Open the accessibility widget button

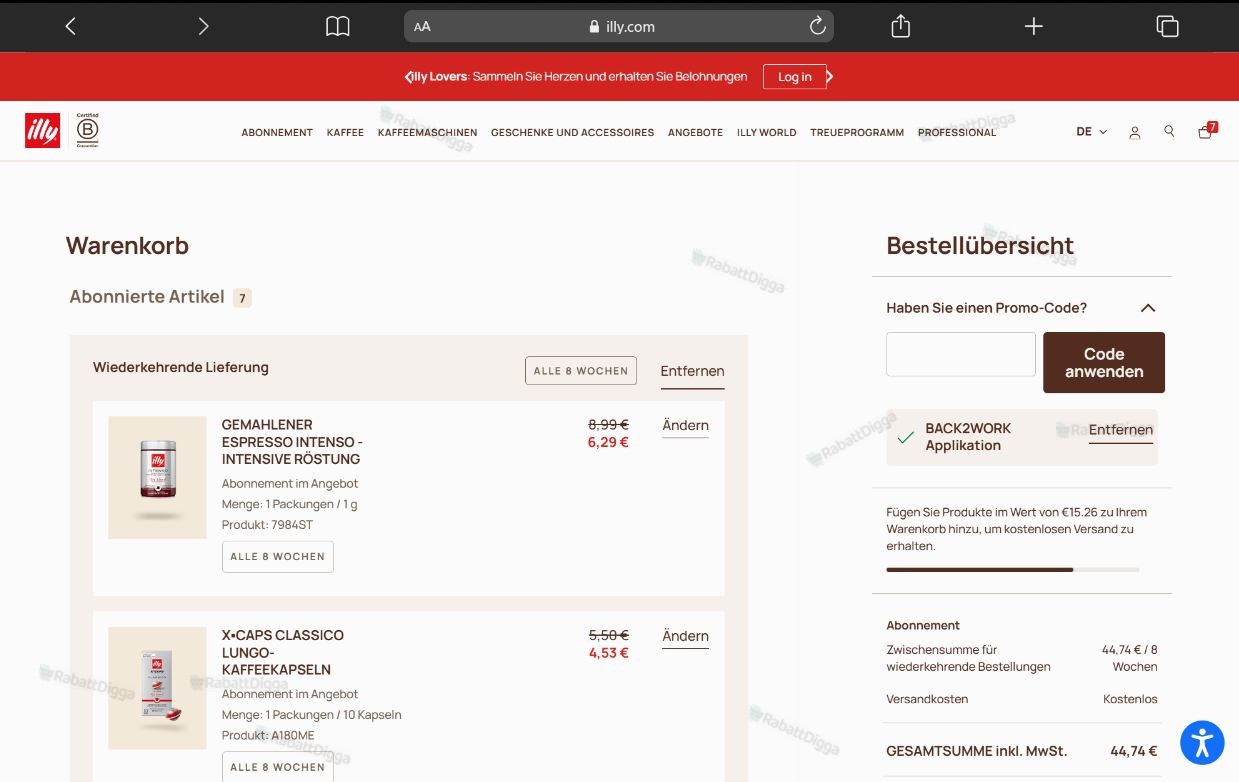[x=1202, y=742]
